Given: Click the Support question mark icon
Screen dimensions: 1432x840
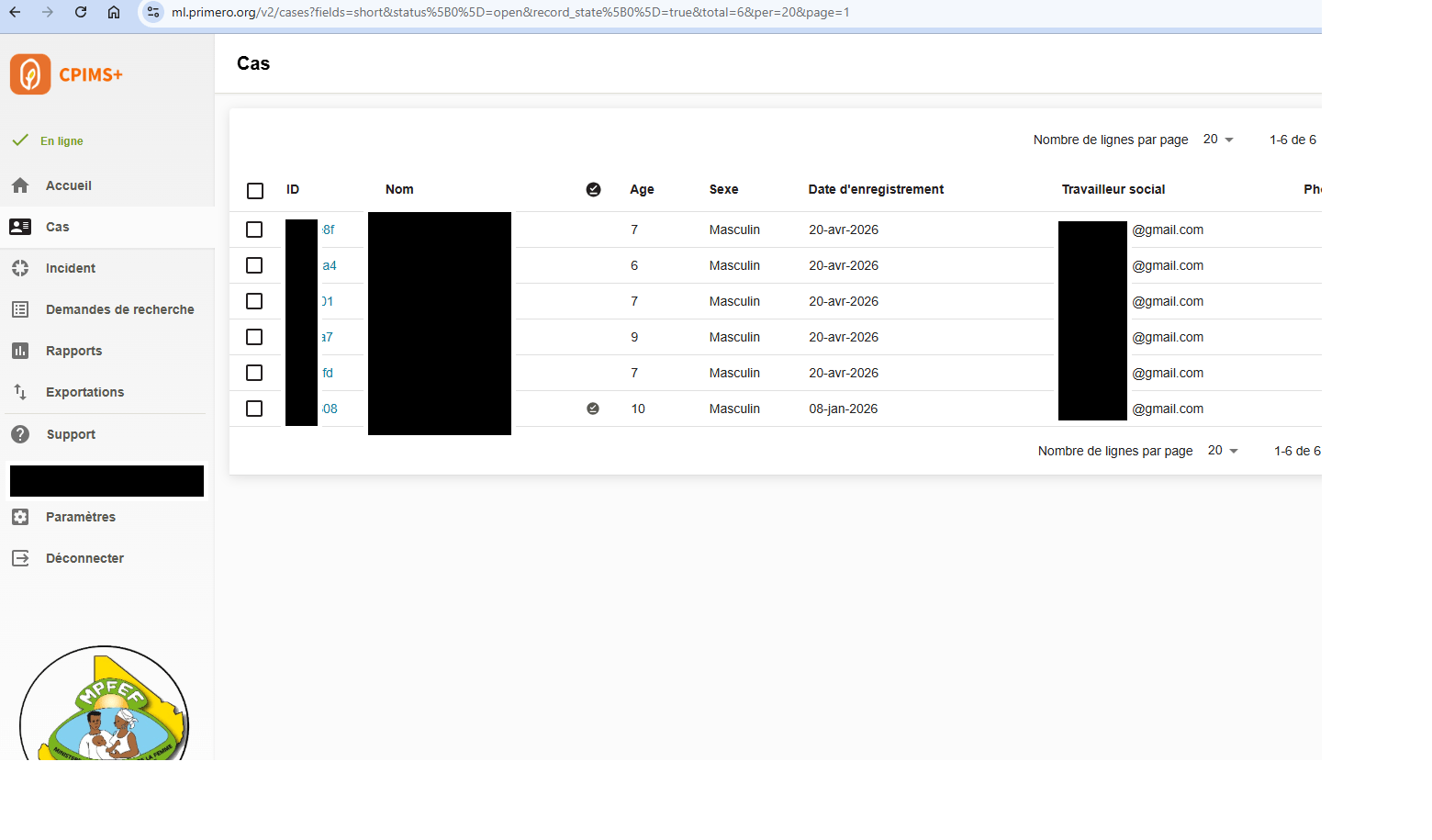Looking at the screenshot, I should 20,434.
